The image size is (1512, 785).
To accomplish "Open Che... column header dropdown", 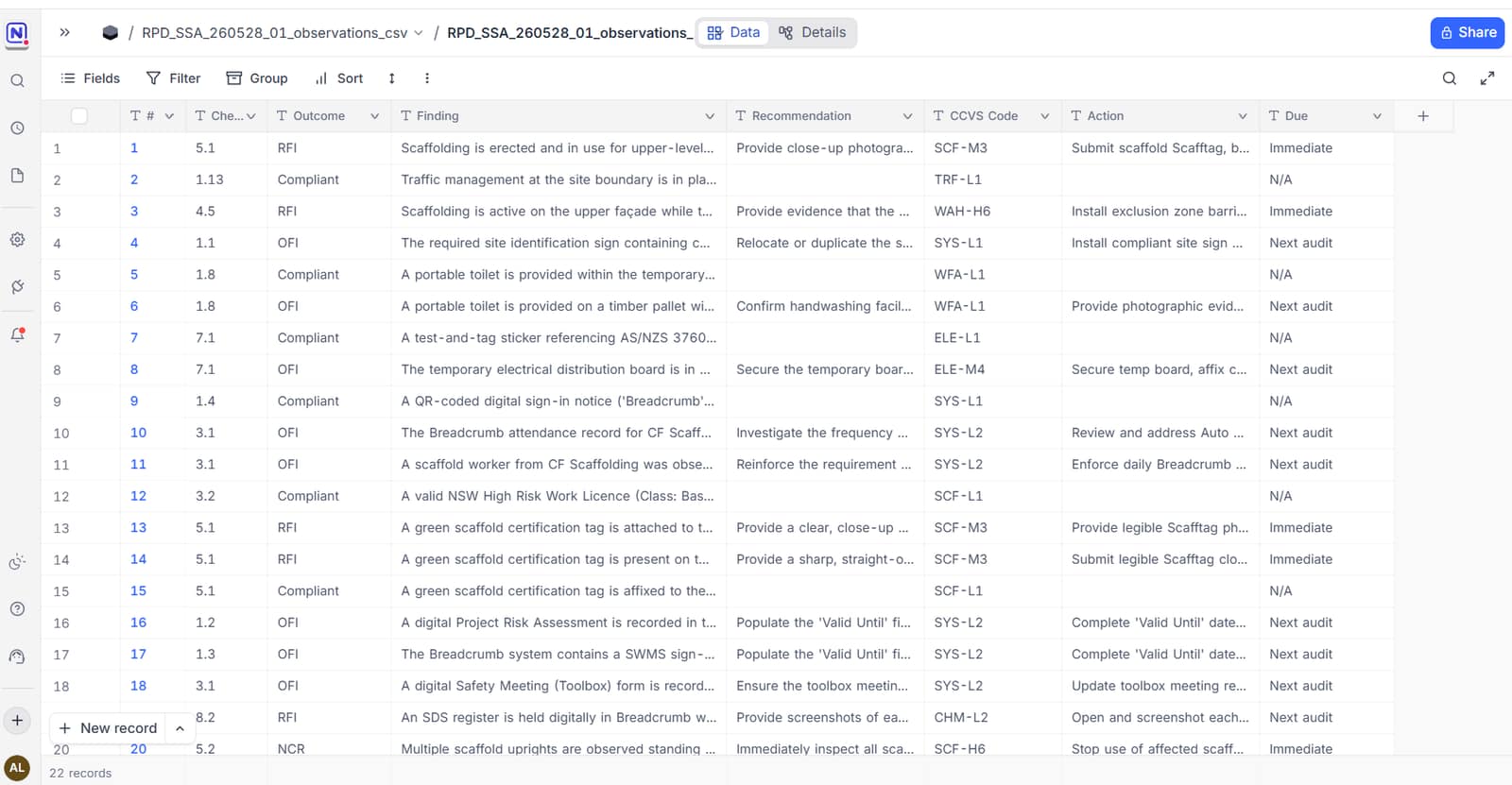I will [x=251, y=116].
